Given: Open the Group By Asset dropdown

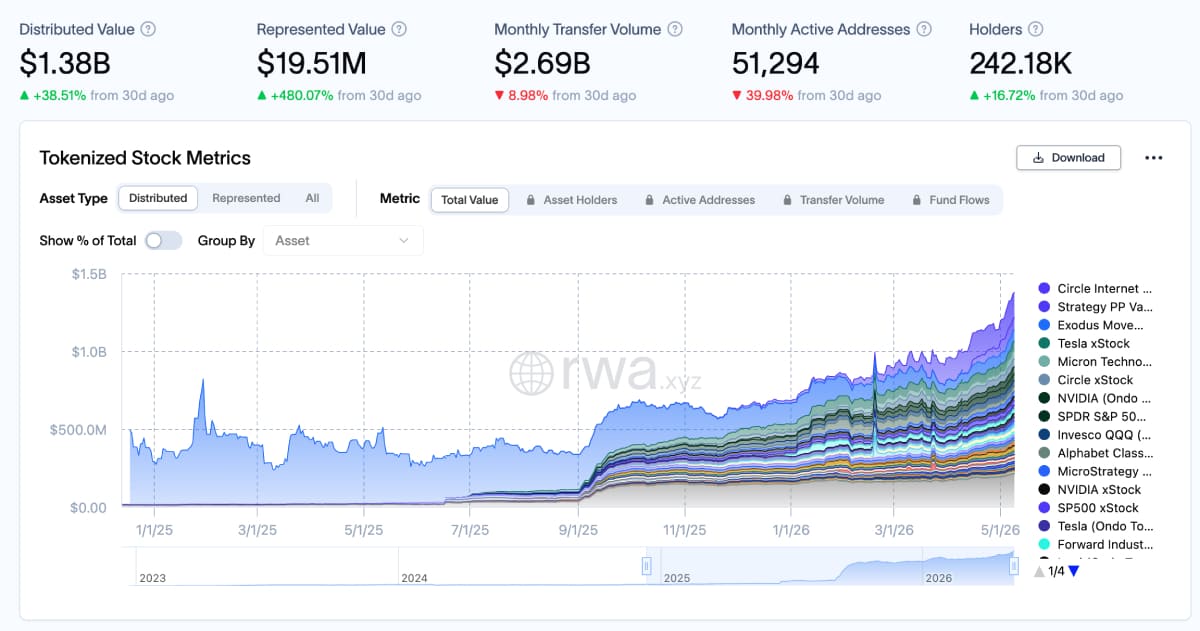Looking at the screenshot, I should (343, 241).
